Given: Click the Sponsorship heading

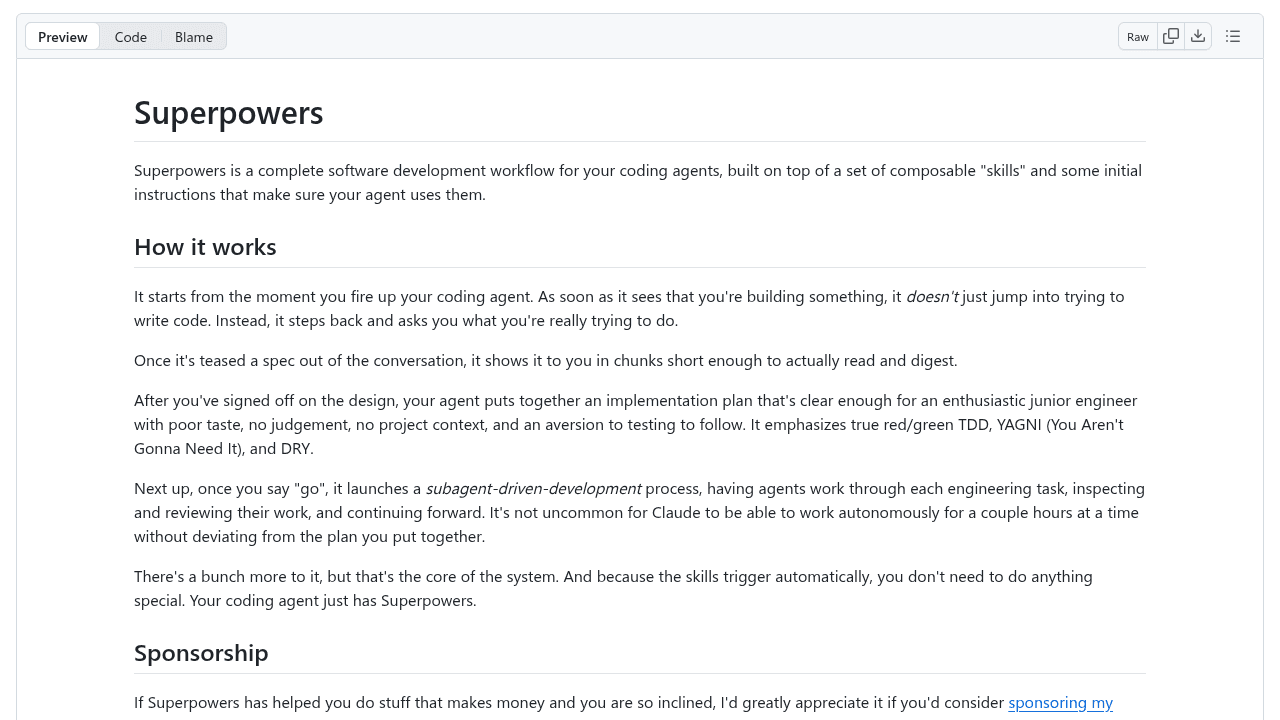Looking at the screenshot, I should 201,652.
